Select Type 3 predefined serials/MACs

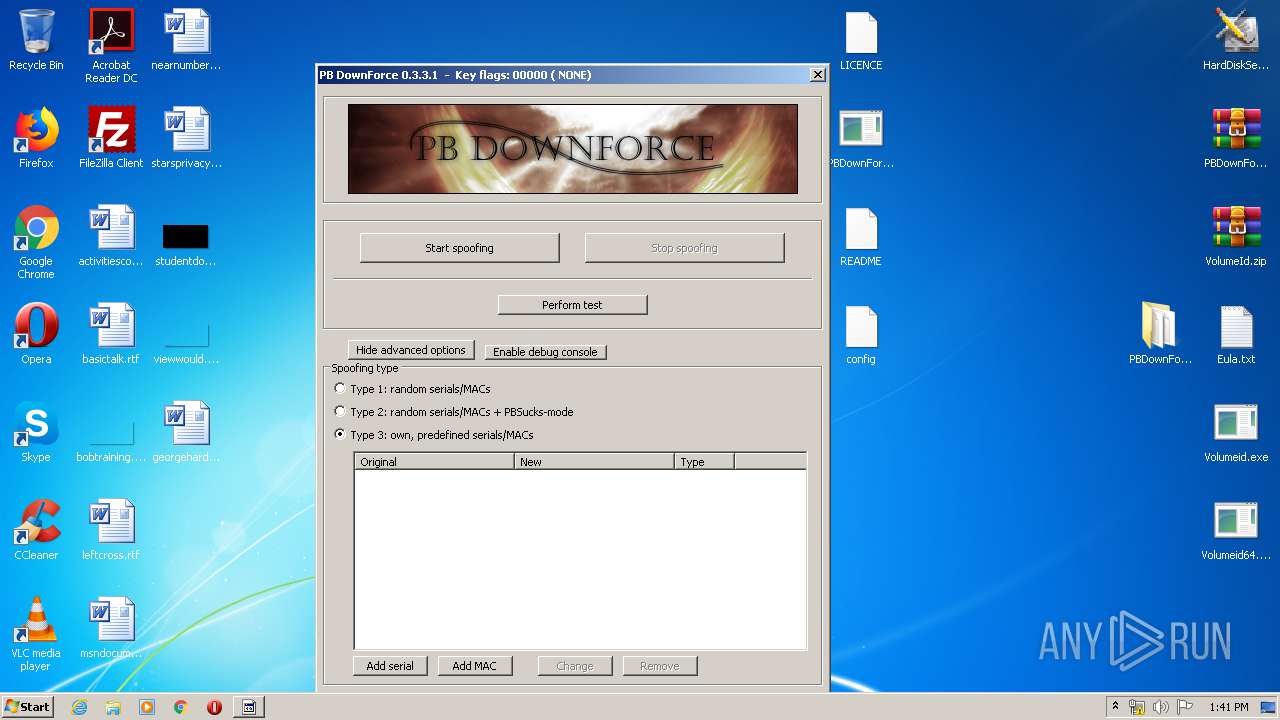(x=434, y=435)
